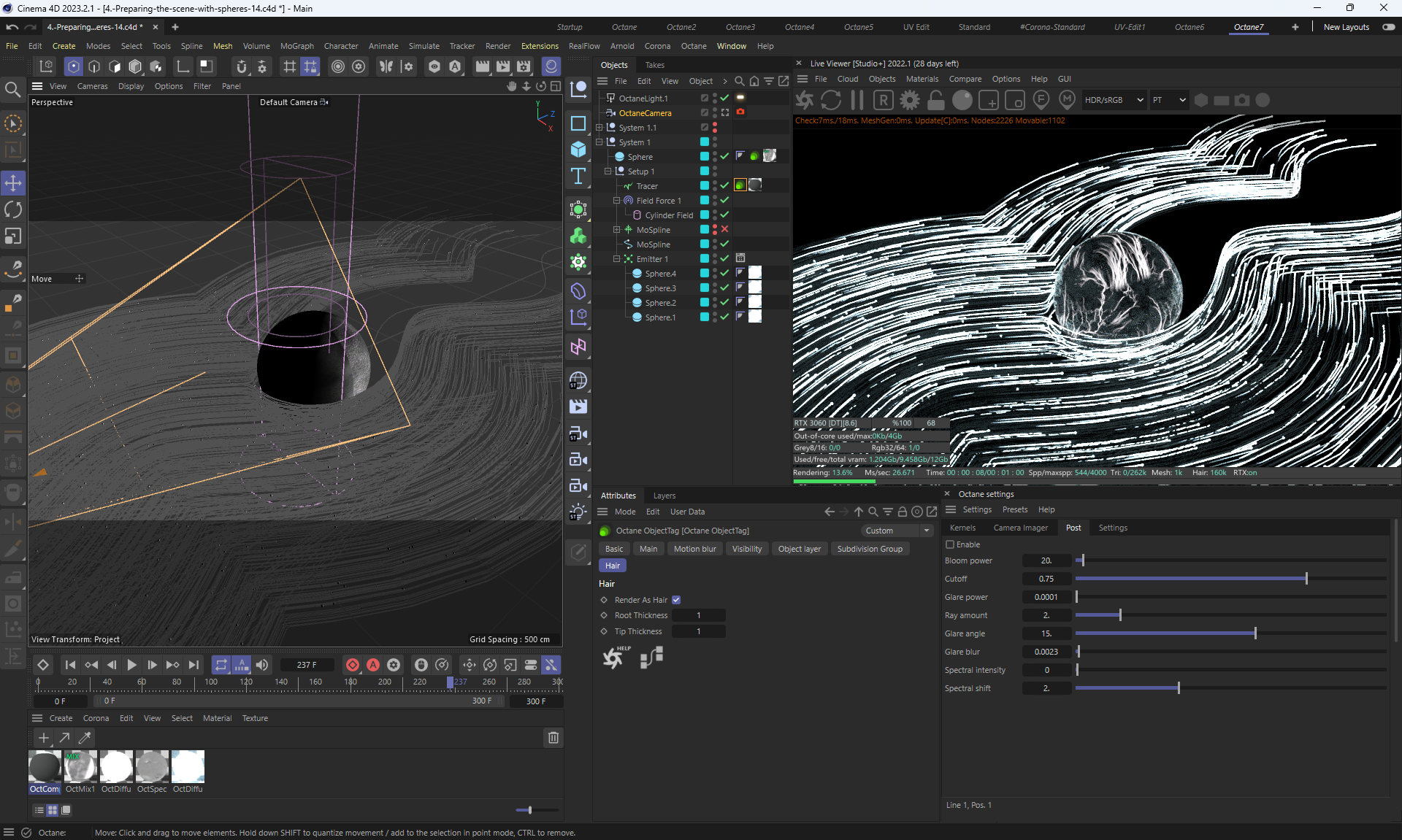Image resolution: width=1402 pixels, height=840 pixels.
Task: Pause the Live Viewer render
Action: click(x=857, y=100)
